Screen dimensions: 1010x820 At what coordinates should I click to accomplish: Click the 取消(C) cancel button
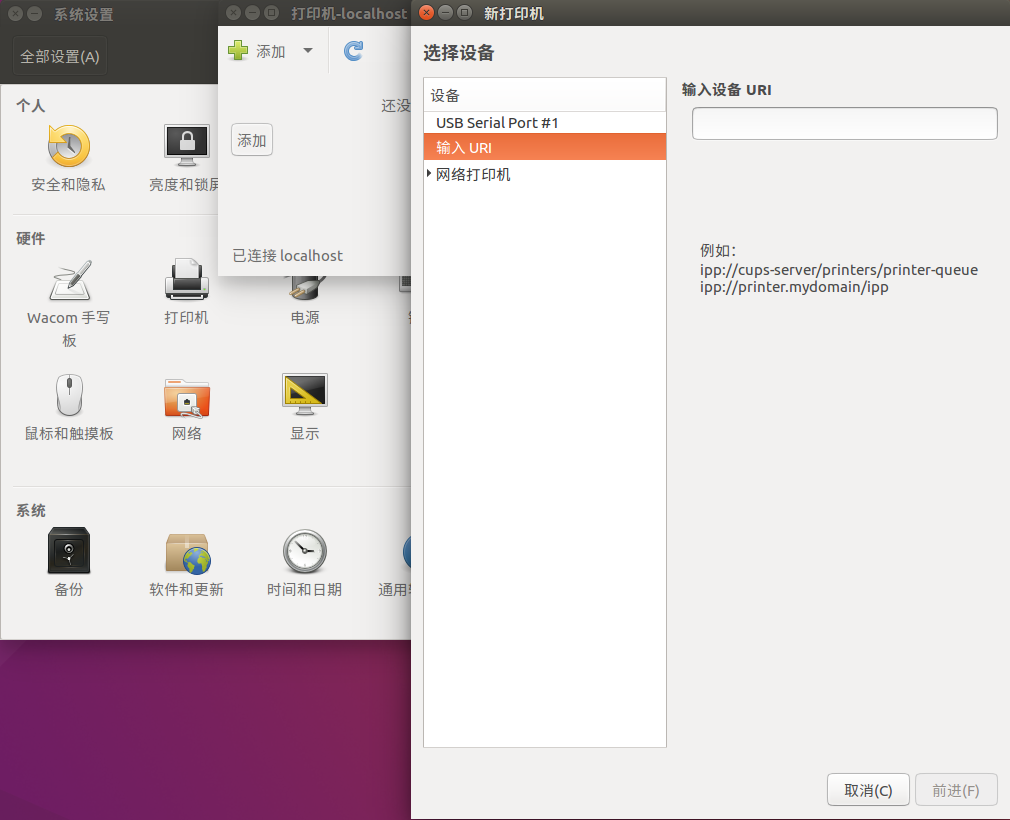pyautogui.click(x=868, y=790)
